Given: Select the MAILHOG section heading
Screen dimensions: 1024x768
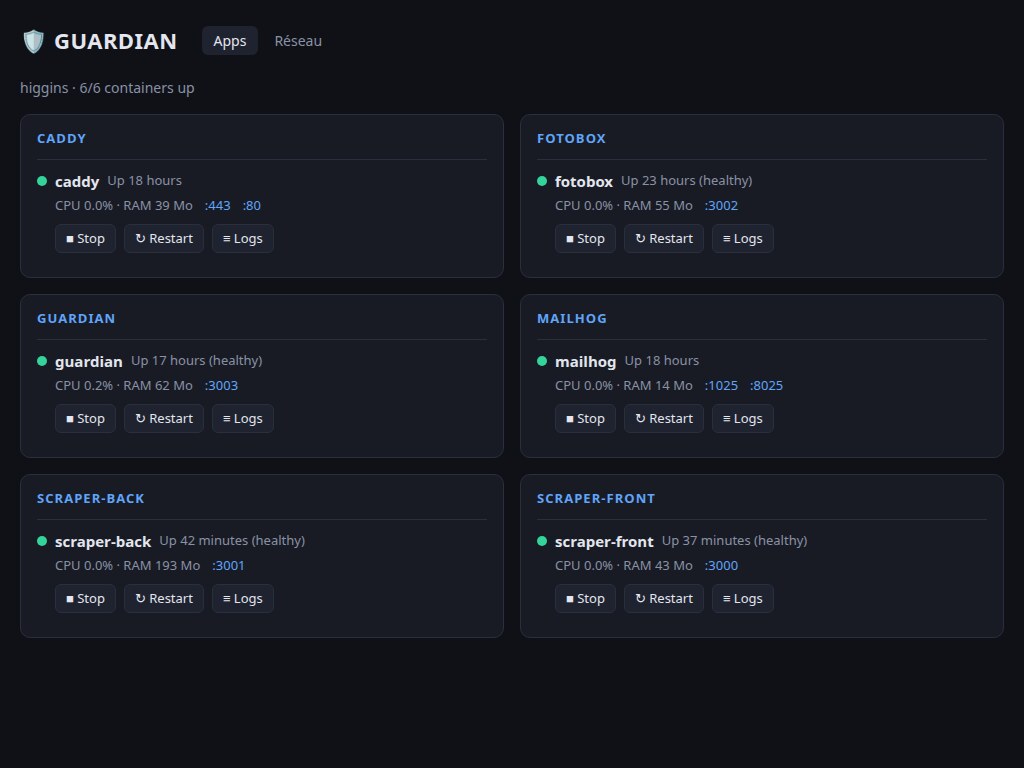Looking at the screenshot, I should tap(571, 319).
